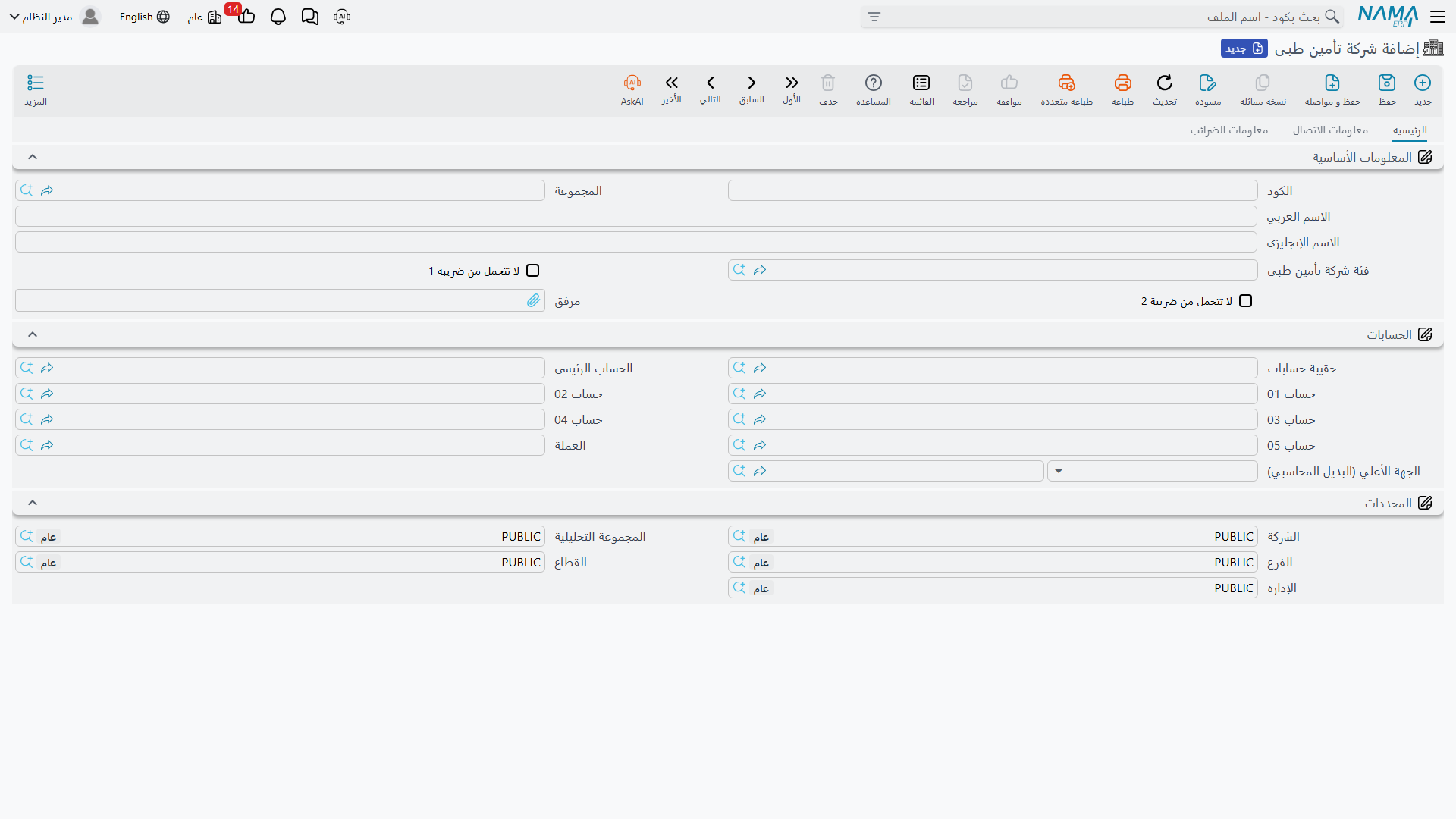Screen dimensions: 1456x819
Task: Click search icon in حساب 01 field
Action: [x=740, y=394]
